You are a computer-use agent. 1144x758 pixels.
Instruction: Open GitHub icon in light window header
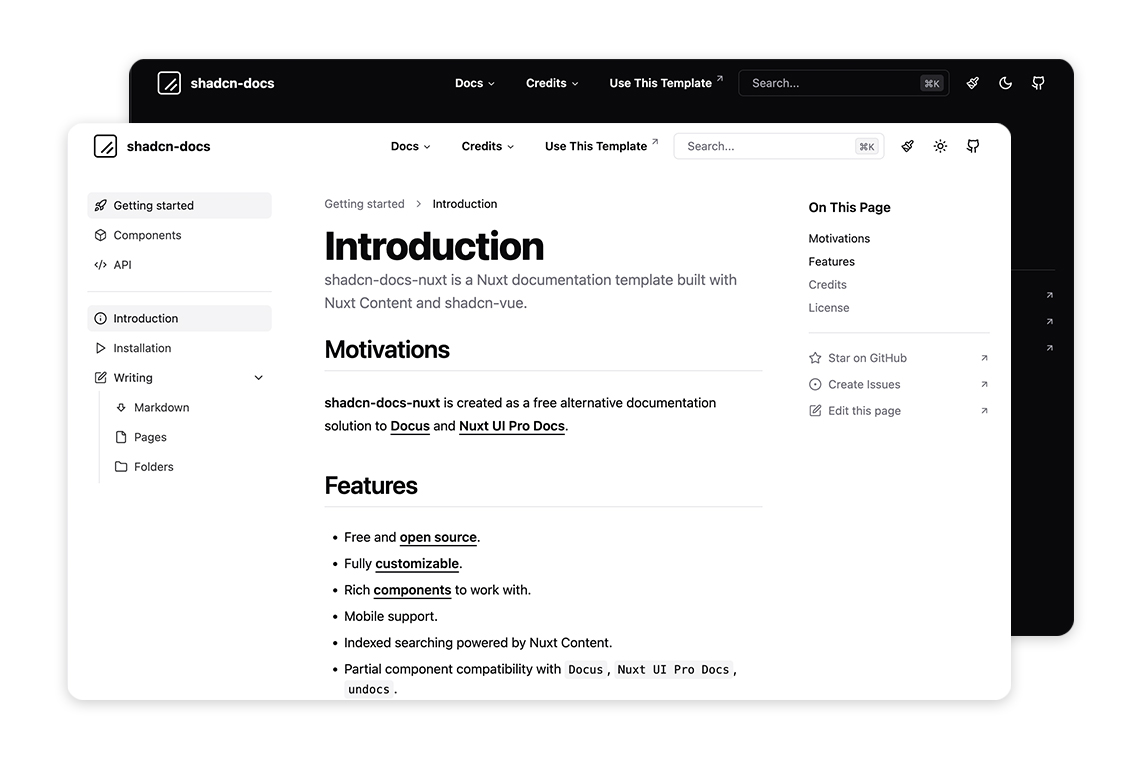[973, 146]
